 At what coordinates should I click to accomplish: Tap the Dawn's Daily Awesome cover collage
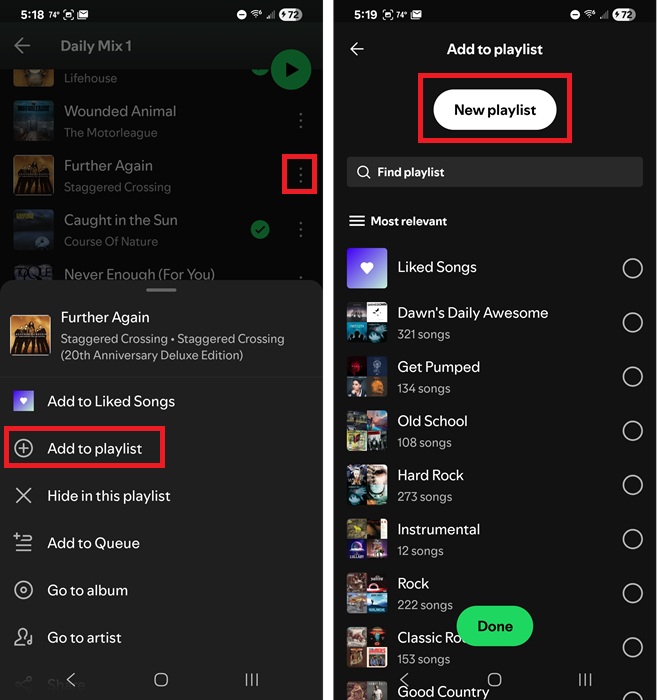click(x=367, y=322)
